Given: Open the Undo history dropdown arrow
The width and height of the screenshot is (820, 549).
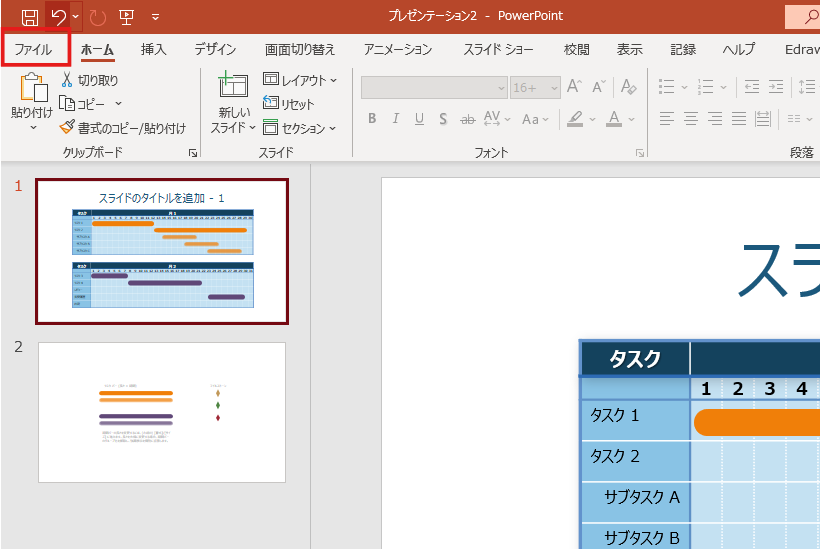Looking at the screenshot, I should 76,17.
